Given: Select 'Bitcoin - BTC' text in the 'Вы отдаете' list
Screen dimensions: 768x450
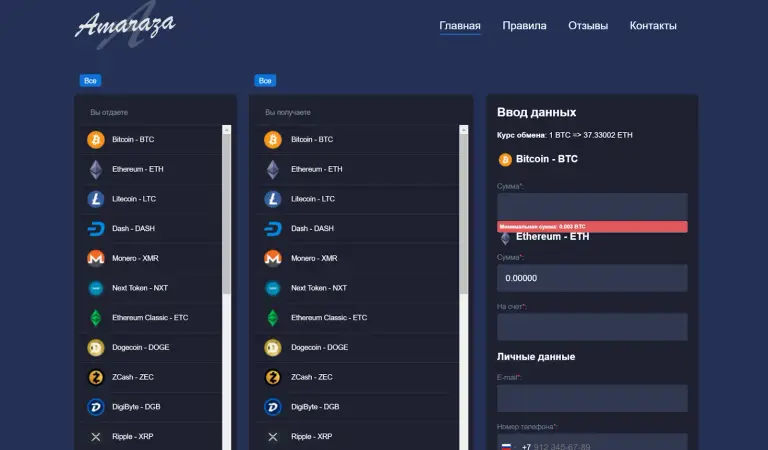Looking at the screenshot, I should coord(133,140).
